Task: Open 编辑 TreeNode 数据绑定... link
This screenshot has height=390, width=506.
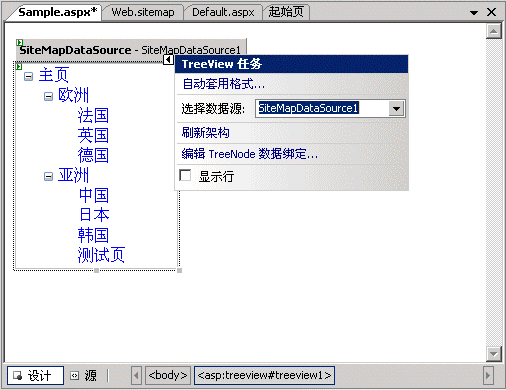Action: [x=250, y=154]
